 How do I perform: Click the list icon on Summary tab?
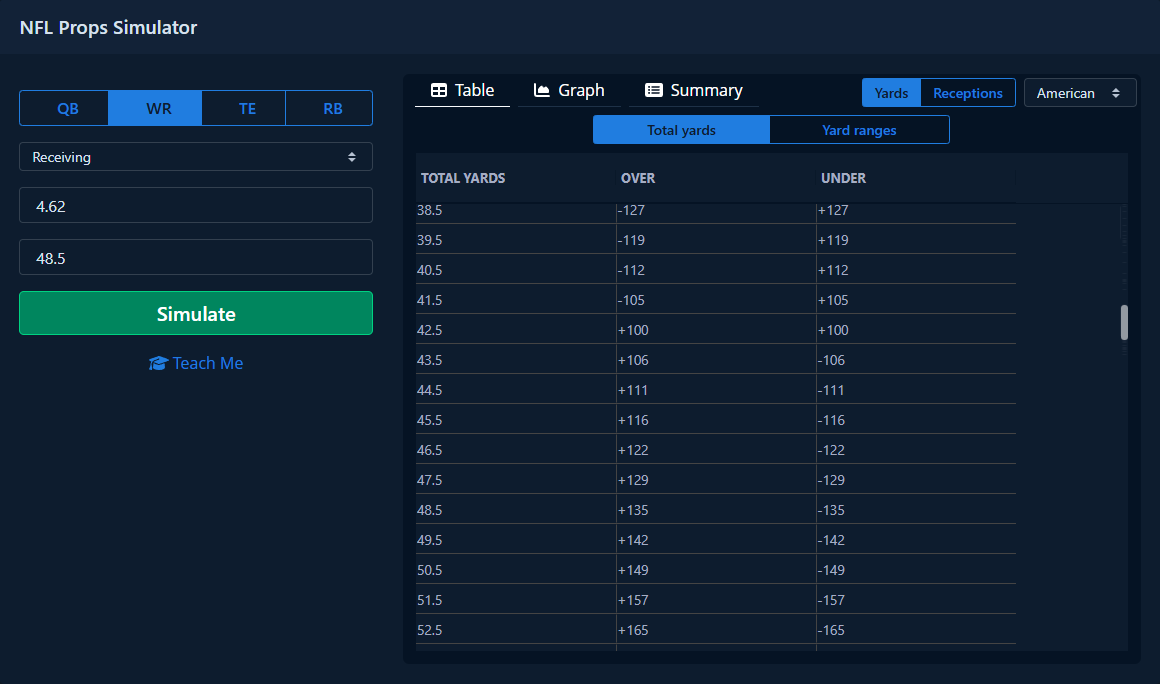654,91
